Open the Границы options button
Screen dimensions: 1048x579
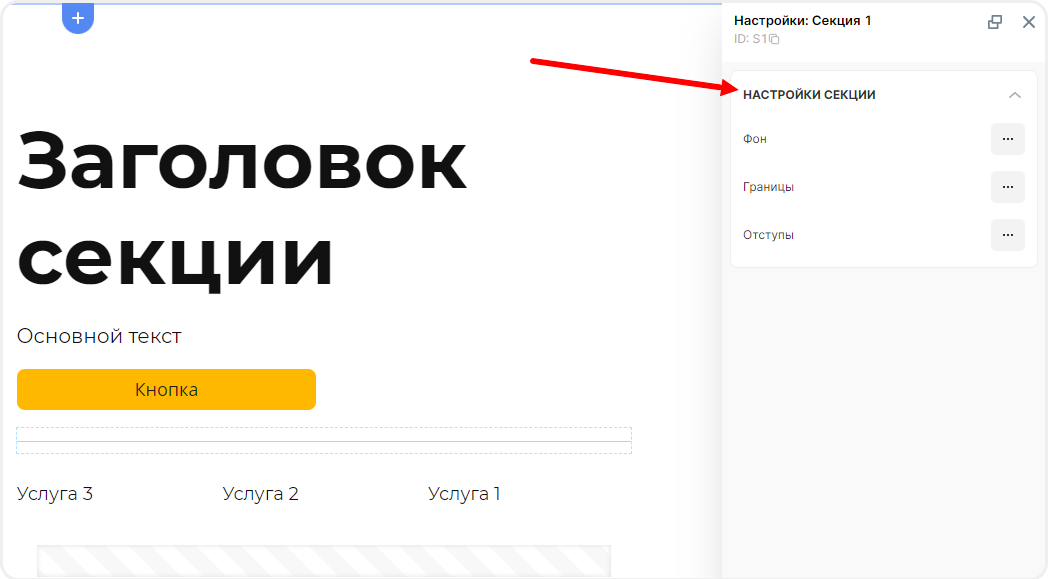1007,187
